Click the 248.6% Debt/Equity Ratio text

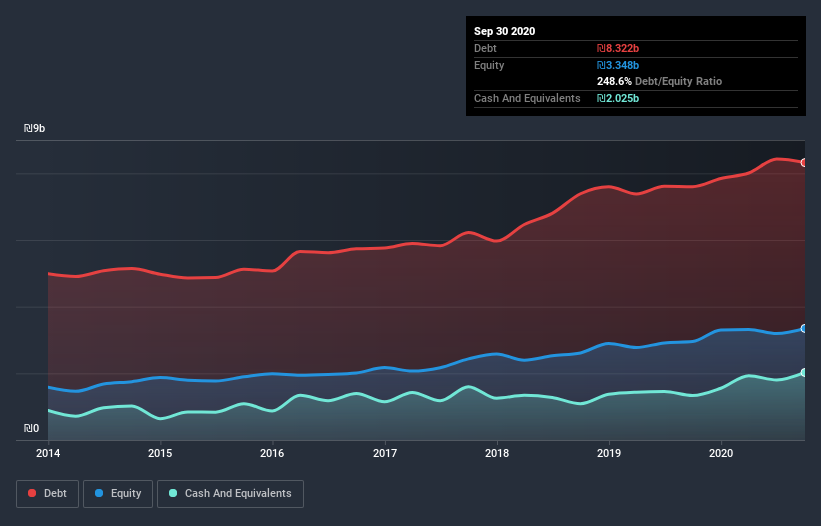coord(659,82)
